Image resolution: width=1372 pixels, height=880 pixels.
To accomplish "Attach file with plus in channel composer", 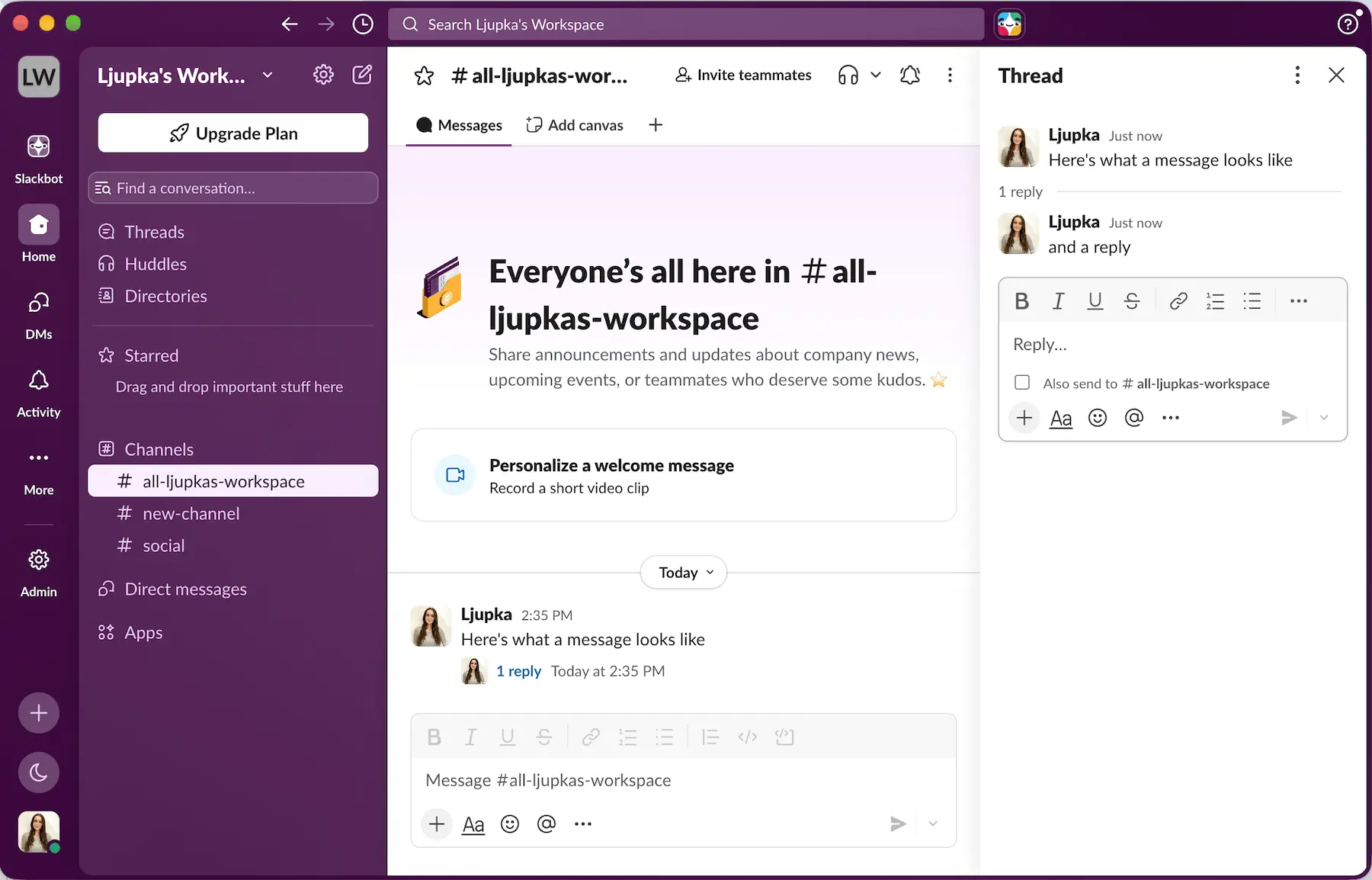I will point(437,824).
